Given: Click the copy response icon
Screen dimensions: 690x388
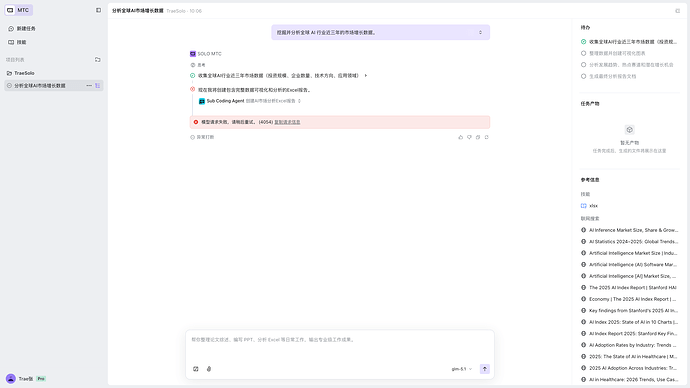Looking at the screenshot, I should tap(478, 137).
